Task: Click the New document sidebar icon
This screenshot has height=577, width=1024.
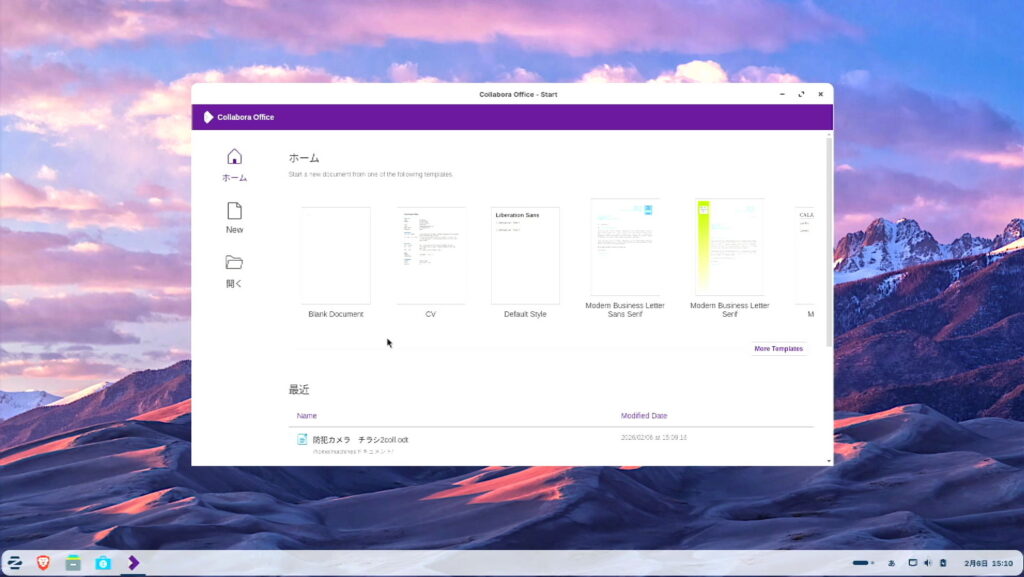Action: [234, 211]
